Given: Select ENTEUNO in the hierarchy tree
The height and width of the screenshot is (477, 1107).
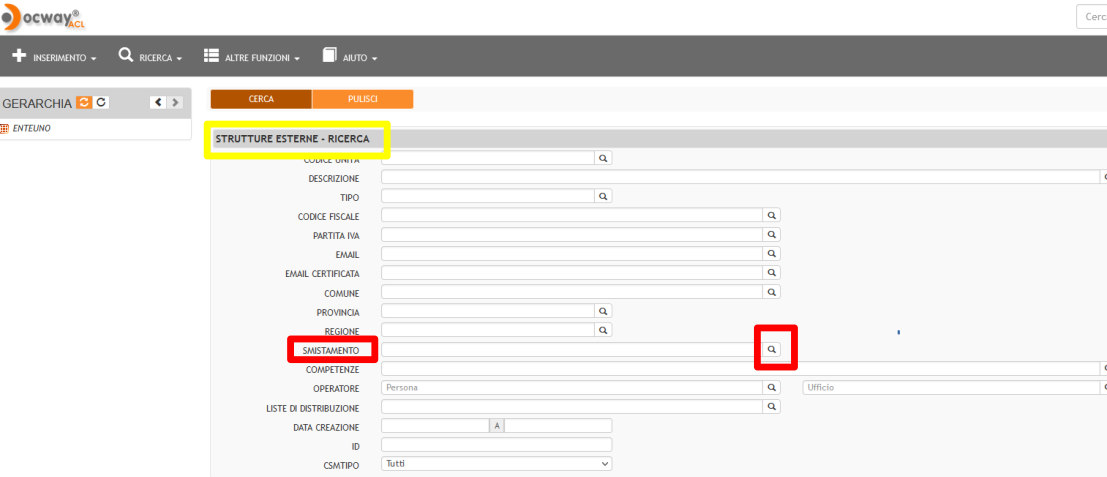Looking at the screenshot, I should click(32, 129).
